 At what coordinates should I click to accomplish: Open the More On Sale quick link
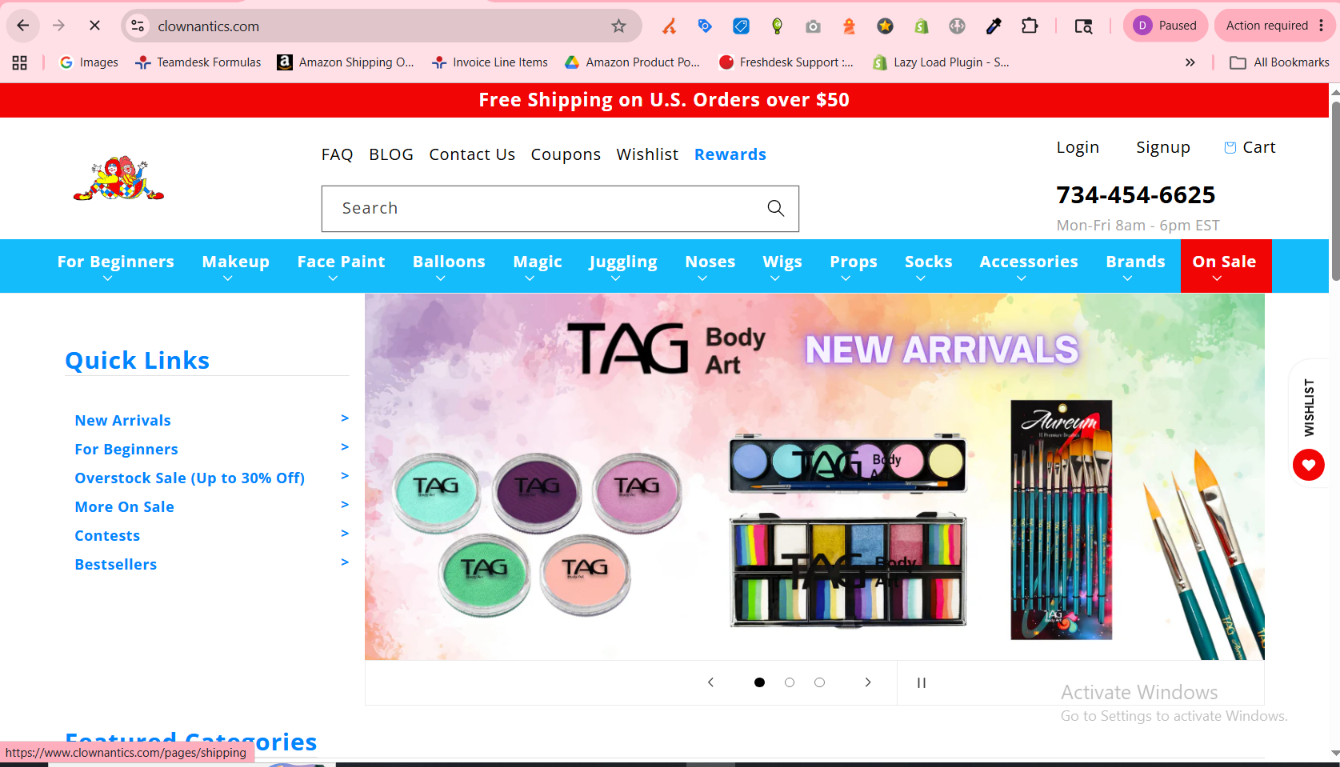[x=125, y=507]
